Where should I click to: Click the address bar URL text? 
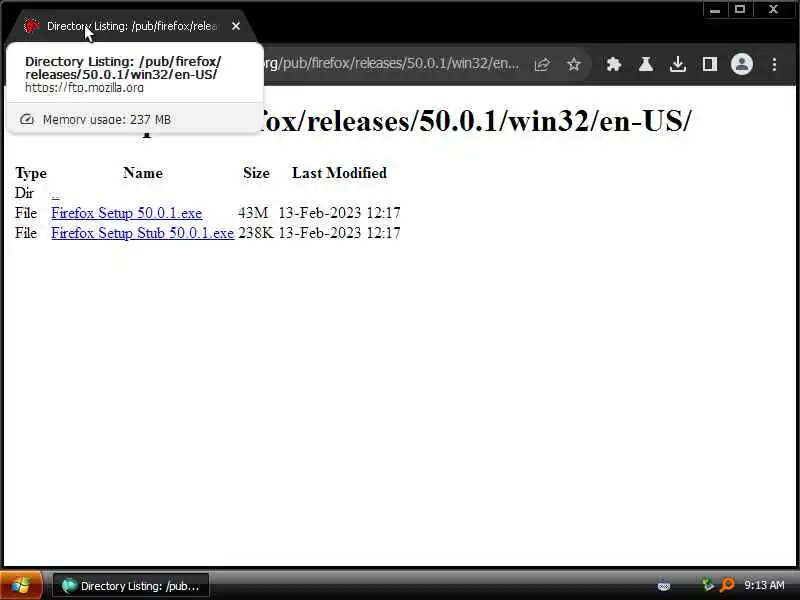(x=392, y=64)
